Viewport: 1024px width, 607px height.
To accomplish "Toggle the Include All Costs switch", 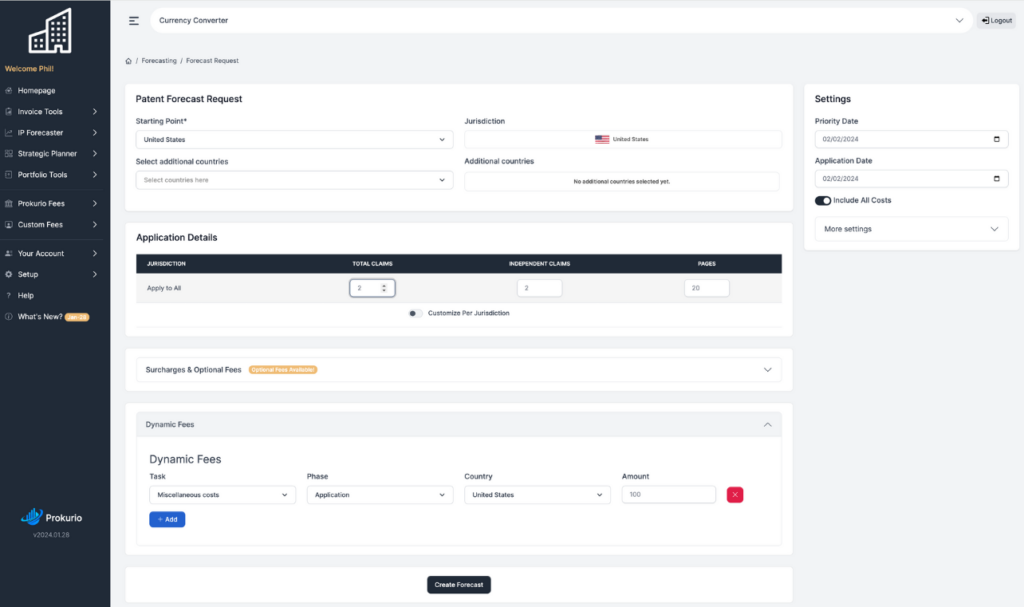I will coord(823,201).
